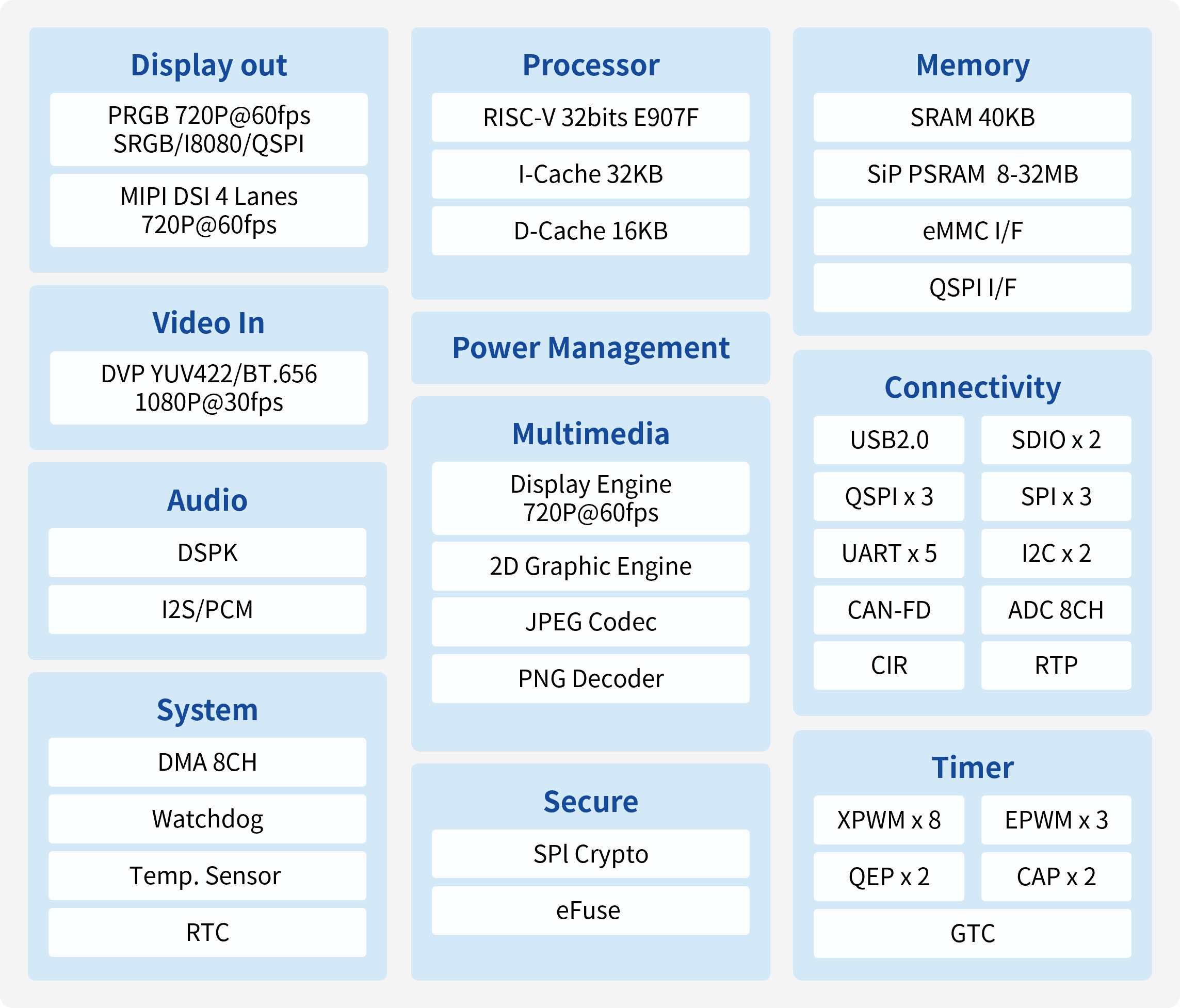Select the Watchdog system block
The image size is (1180, 1008).
[x=207, y=819]
